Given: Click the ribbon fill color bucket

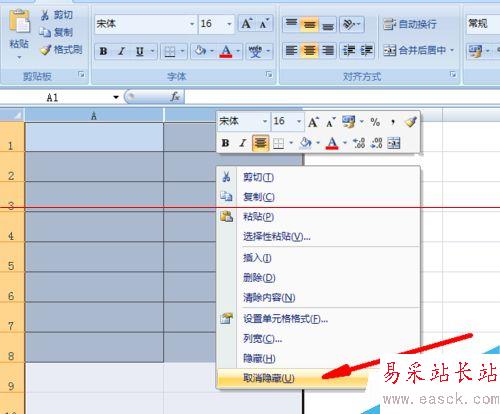Looking at the screenshot, I should [200, 51].
